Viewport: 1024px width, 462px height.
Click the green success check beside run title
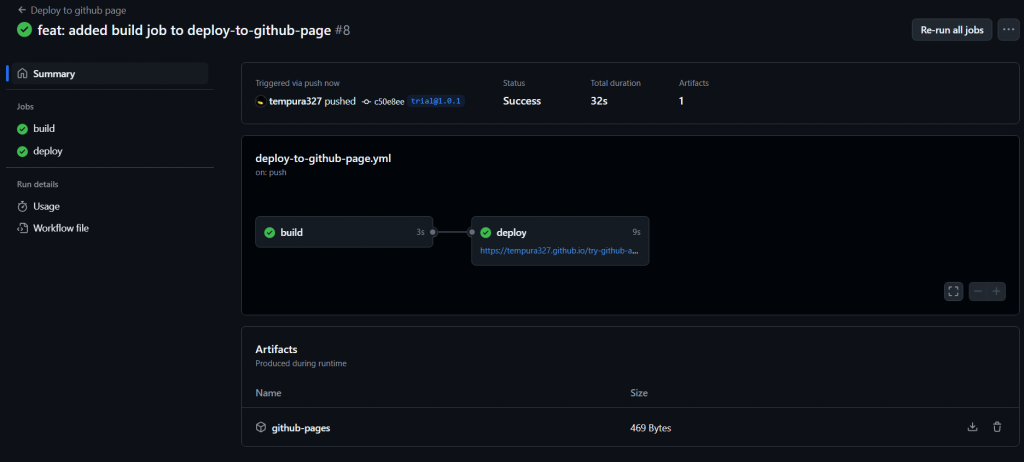coord(25,30)
